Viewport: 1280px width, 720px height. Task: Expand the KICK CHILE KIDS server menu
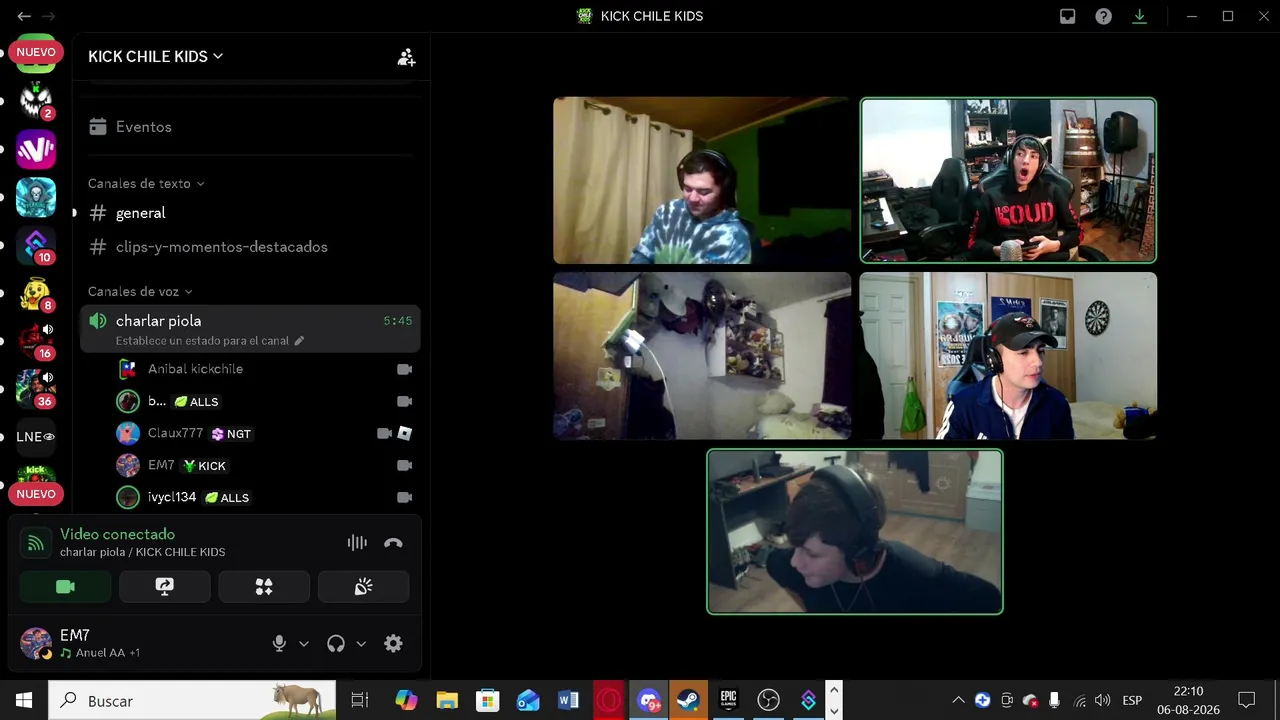click(156, 57)
